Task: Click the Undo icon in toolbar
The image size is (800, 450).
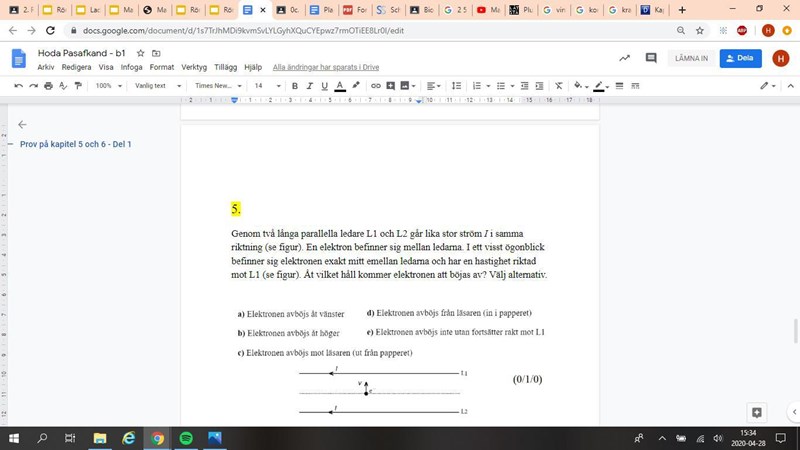Action: [18, 86]
